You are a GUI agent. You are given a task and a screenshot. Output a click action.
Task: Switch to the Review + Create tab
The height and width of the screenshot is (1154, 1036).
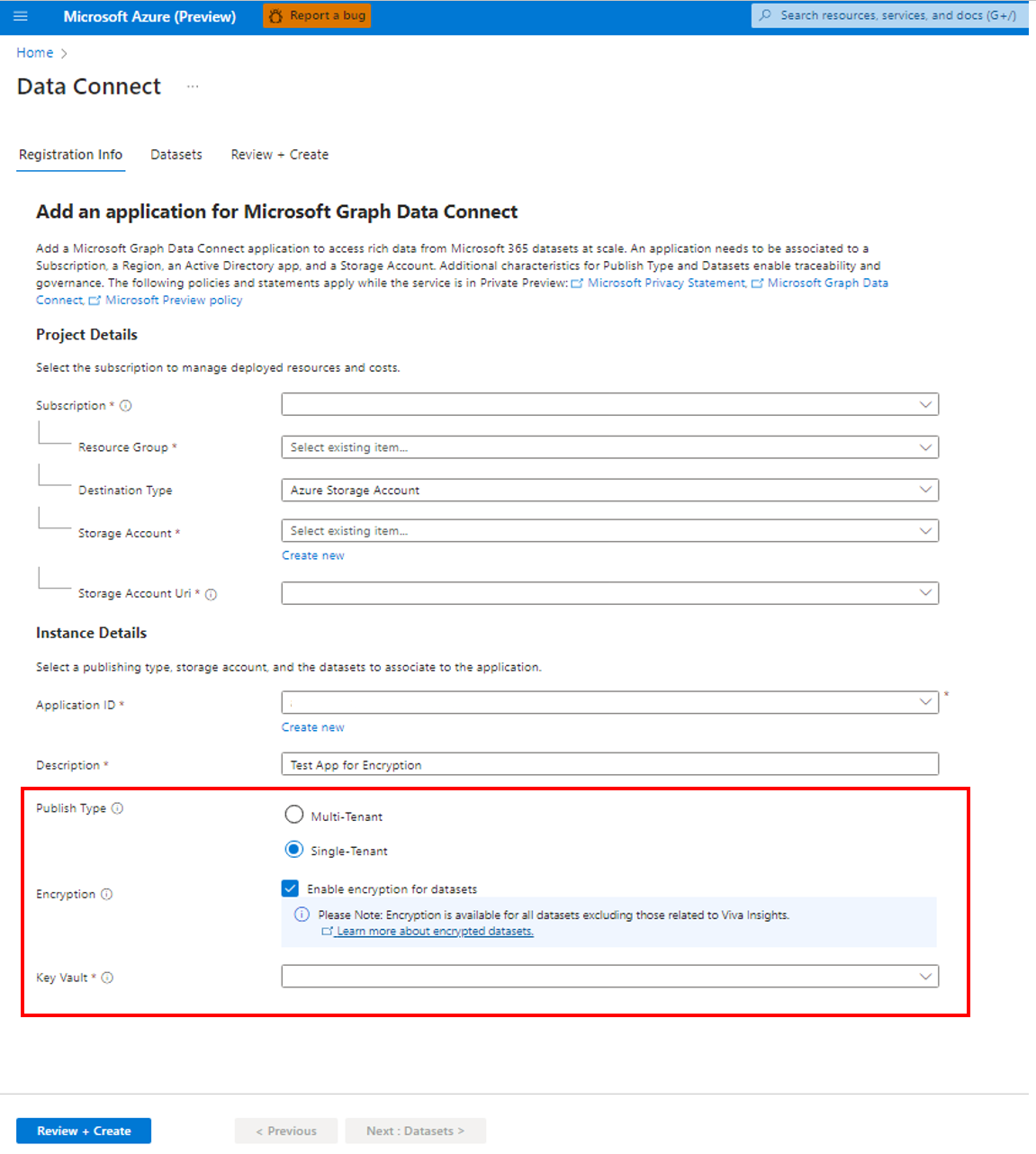point(279,154)
